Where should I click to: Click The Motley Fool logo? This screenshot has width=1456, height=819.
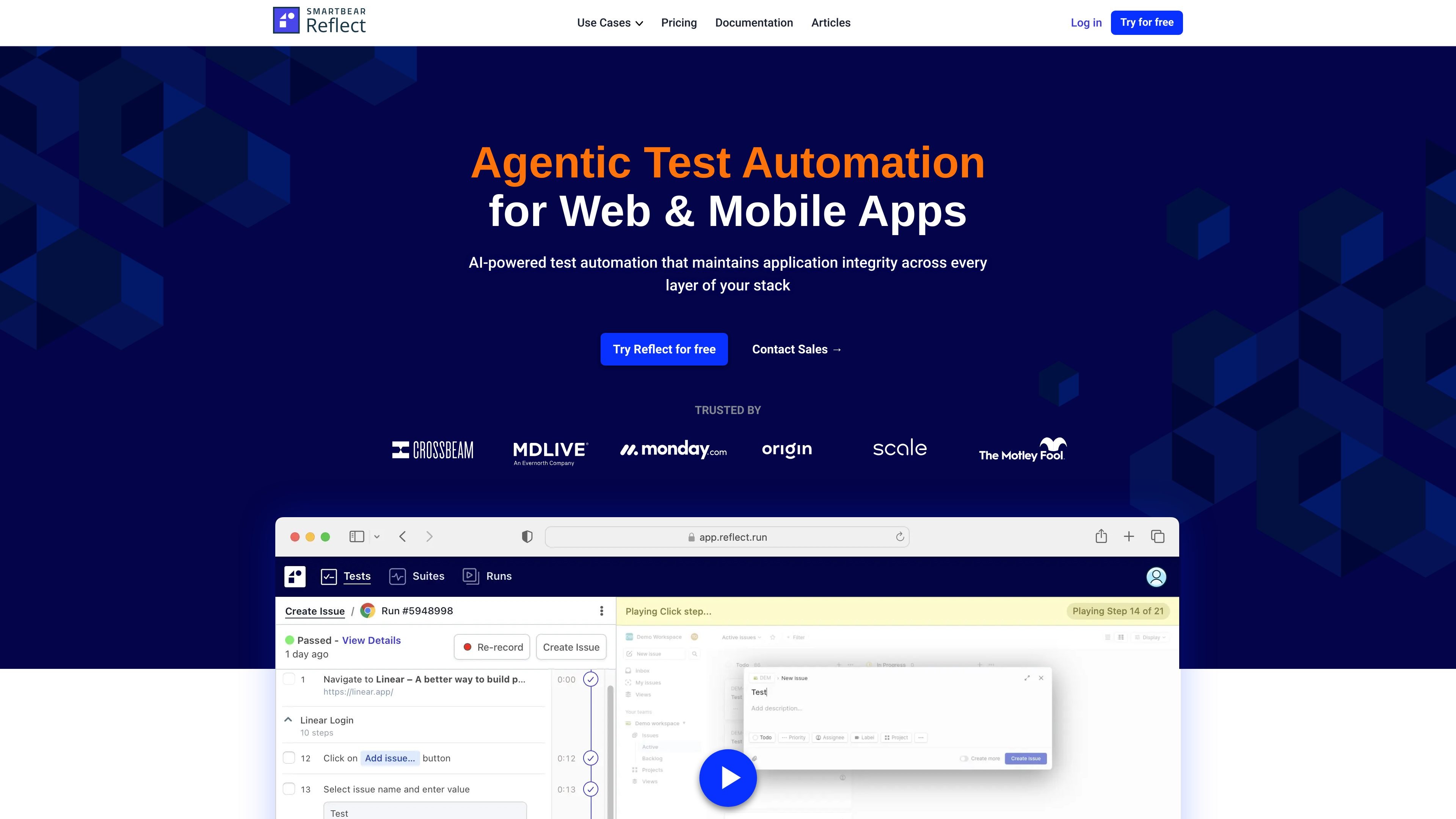(1023, 450)
